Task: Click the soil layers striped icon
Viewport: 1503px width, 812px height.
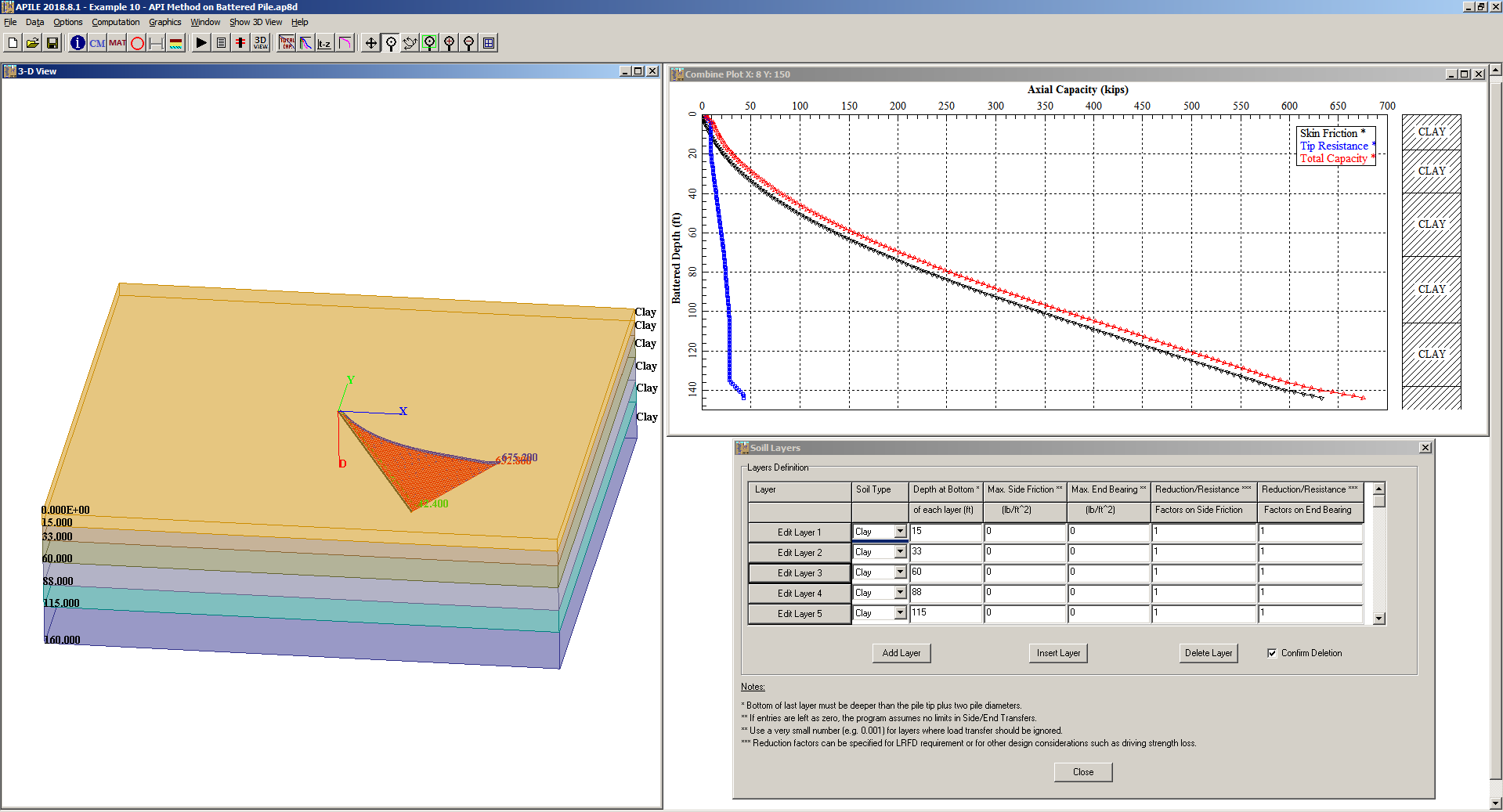Action: 176,43
